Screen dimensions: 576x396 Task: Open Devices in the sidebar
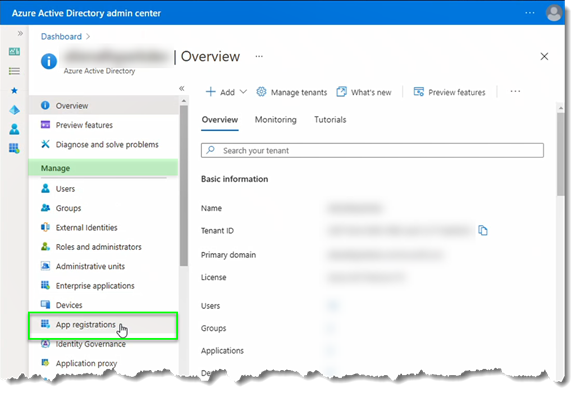click(x=103, y=305)
